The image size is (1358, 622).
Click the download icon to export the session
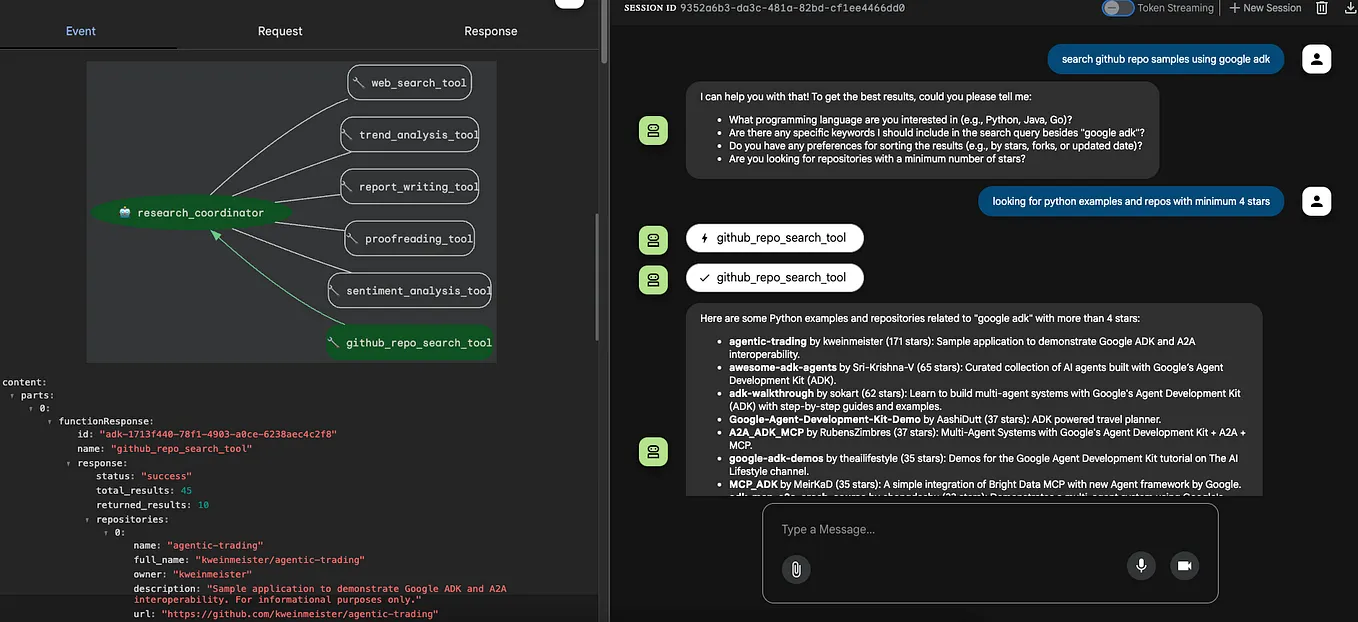(1348, 8)
